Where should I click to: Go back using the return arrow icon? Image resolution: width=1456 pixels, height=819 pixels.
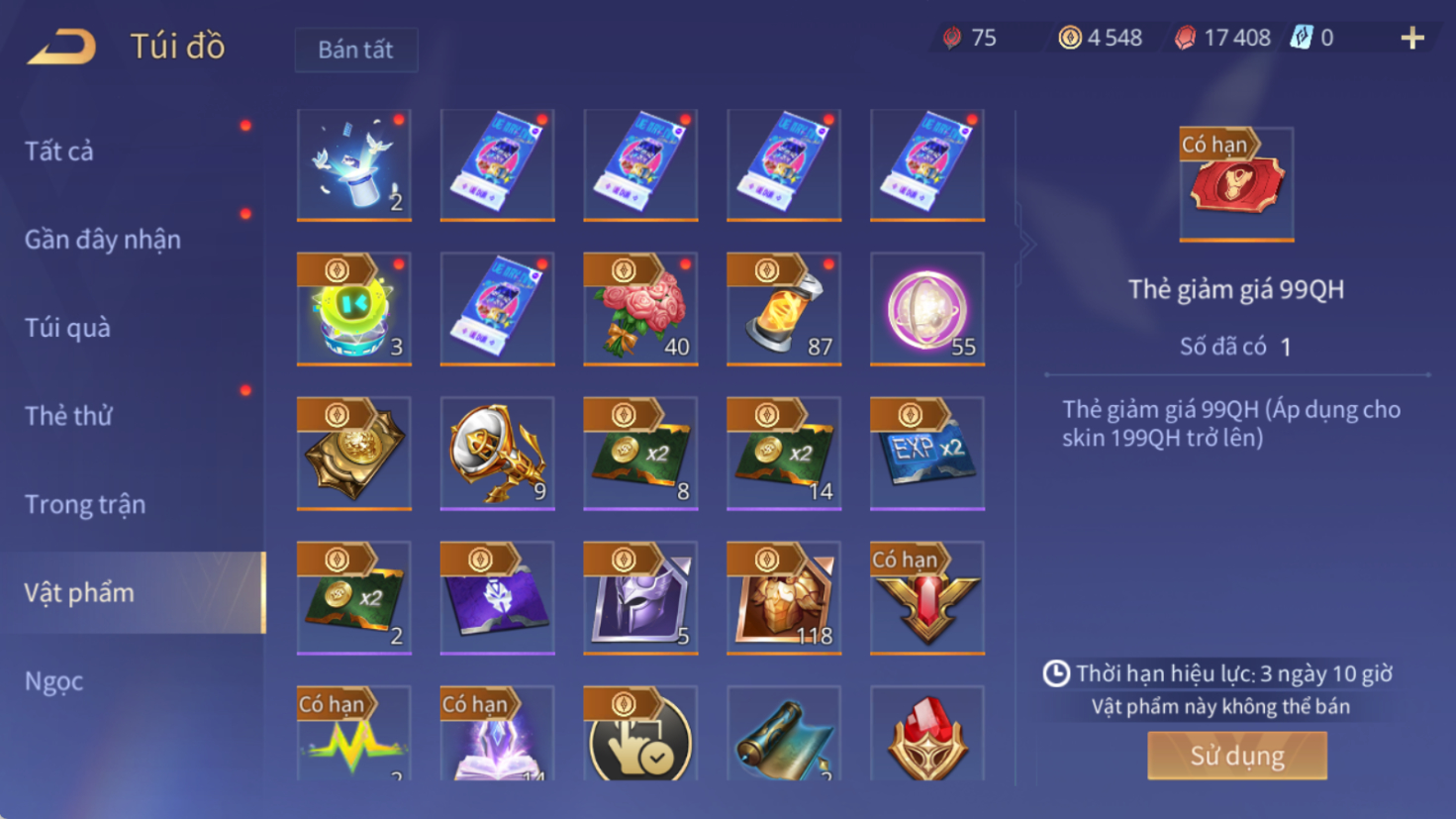pos(61,47)
